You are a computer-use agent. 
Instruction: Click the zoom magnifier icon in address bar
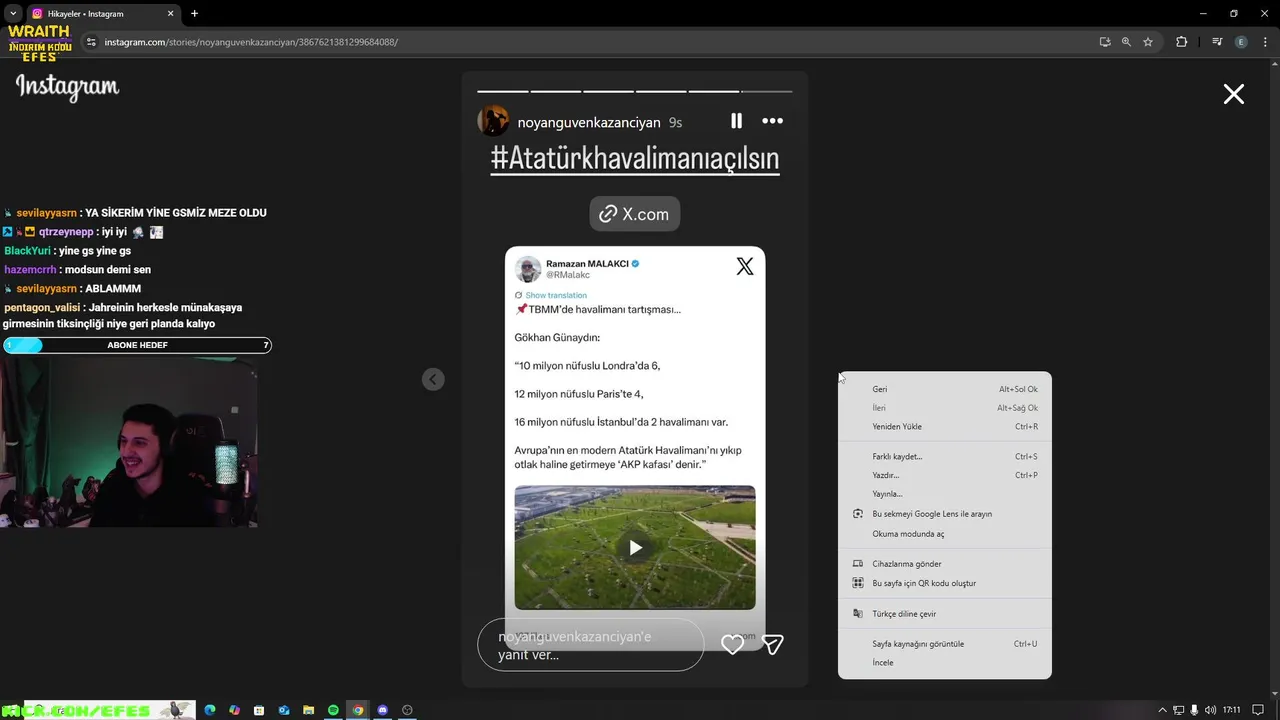point(1126,42)
